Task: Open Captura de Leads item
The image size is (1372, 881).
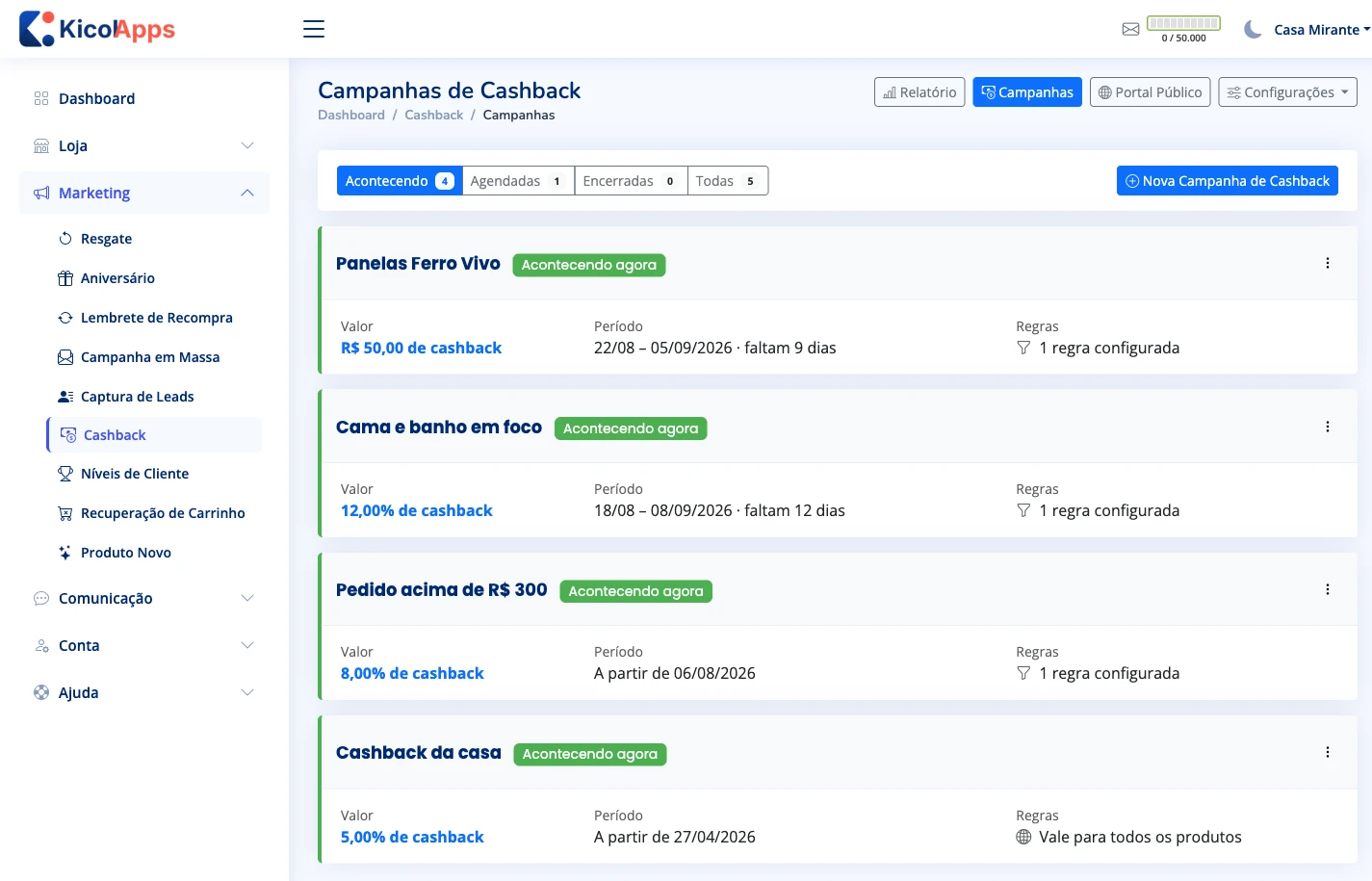Action: (x=154, y=397)
